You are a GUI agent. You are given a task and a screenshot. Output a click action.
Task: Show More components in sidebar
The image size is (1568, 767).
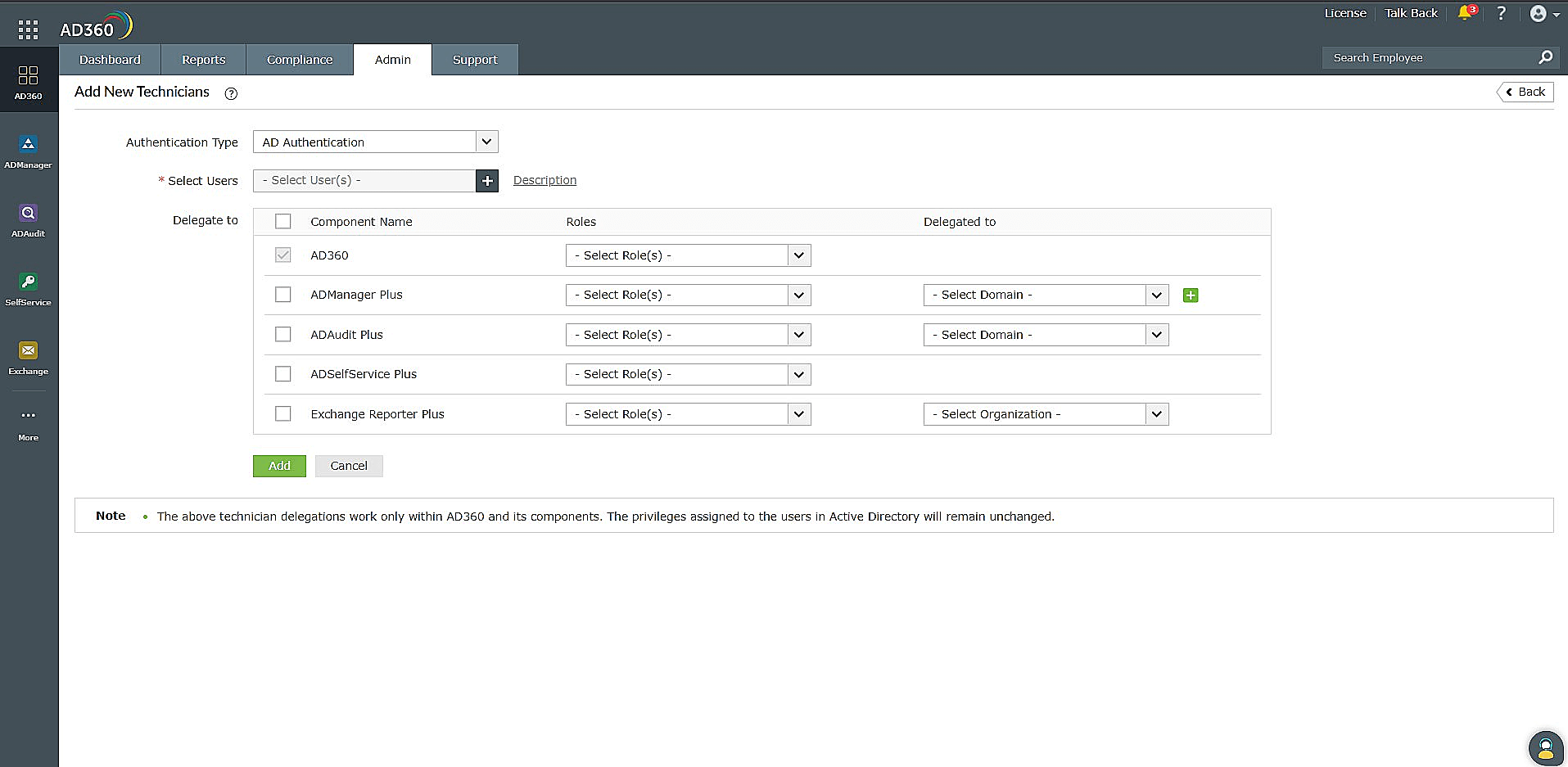point(29,425)
